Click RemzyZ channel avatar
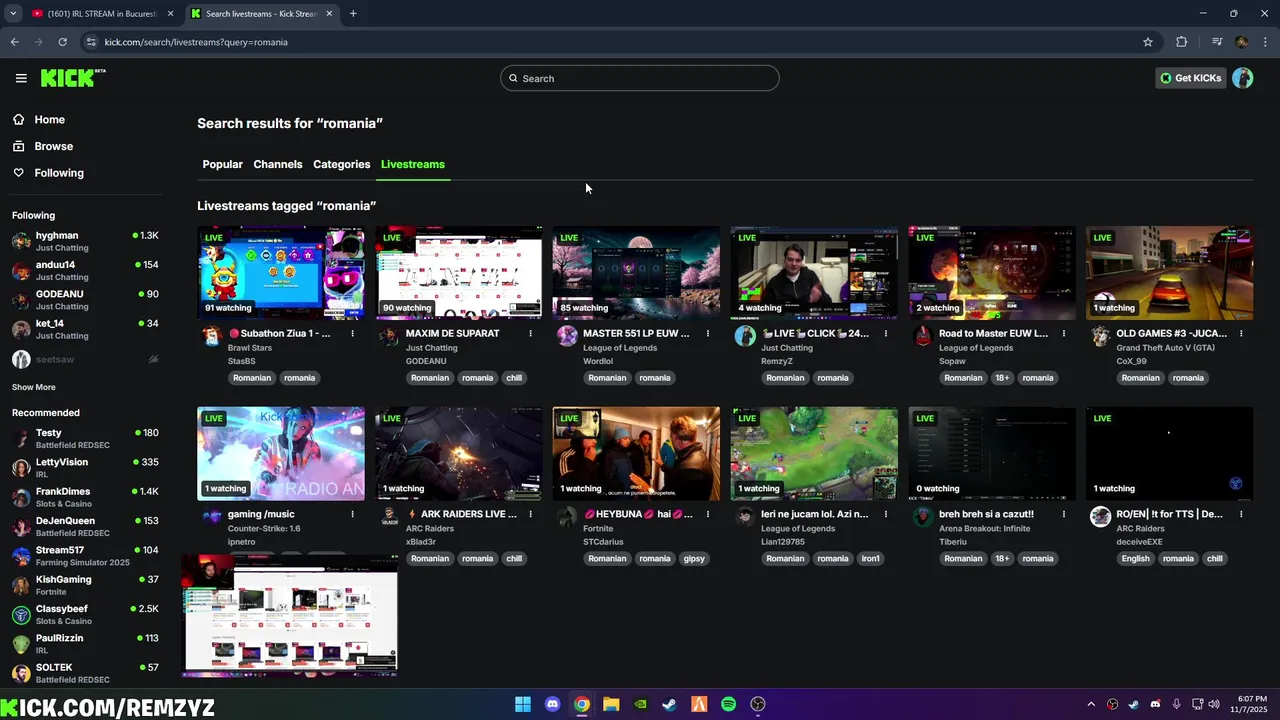The image size is (1280, 720). point(745,336)
